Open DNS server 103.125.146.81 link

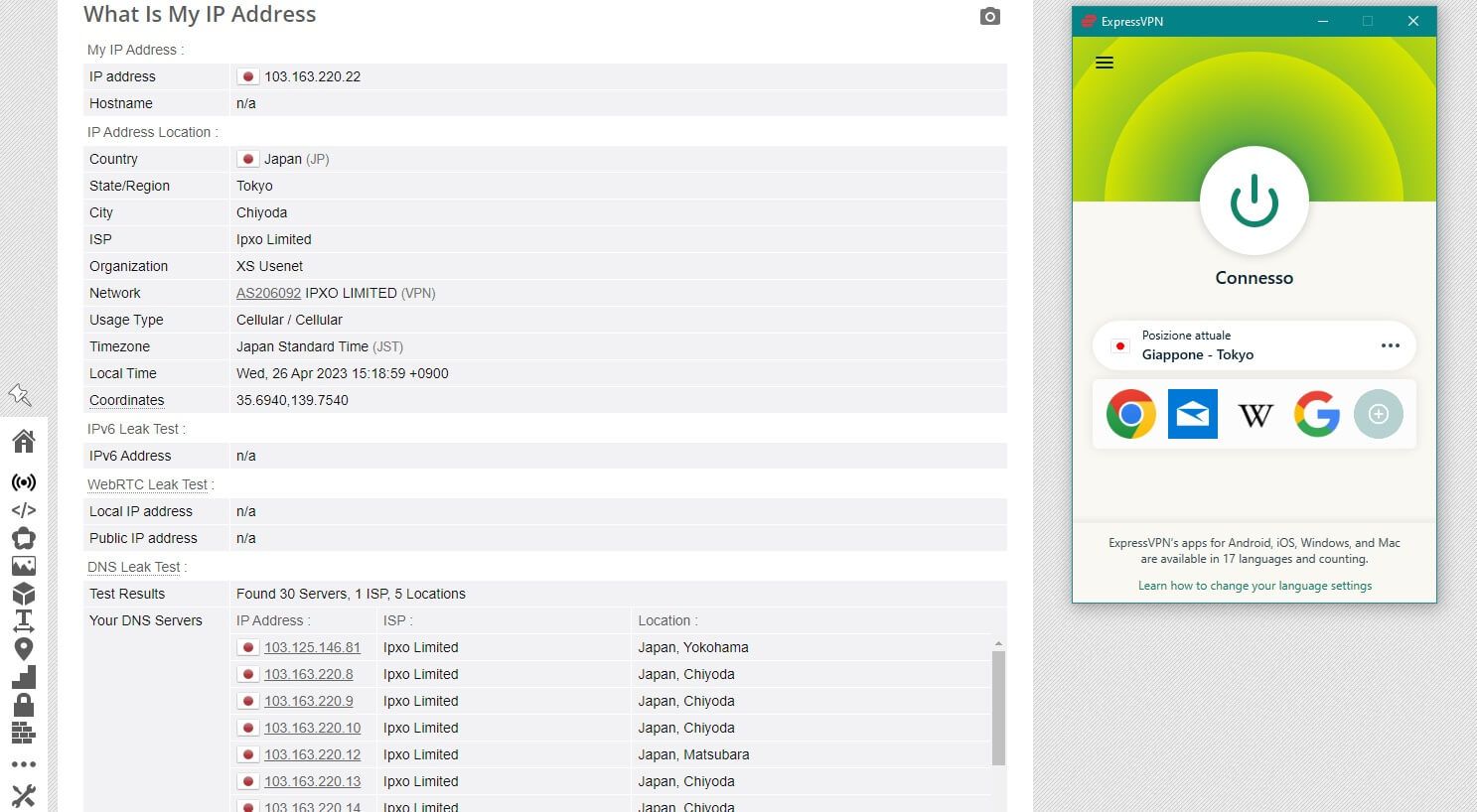pos(312,647)
